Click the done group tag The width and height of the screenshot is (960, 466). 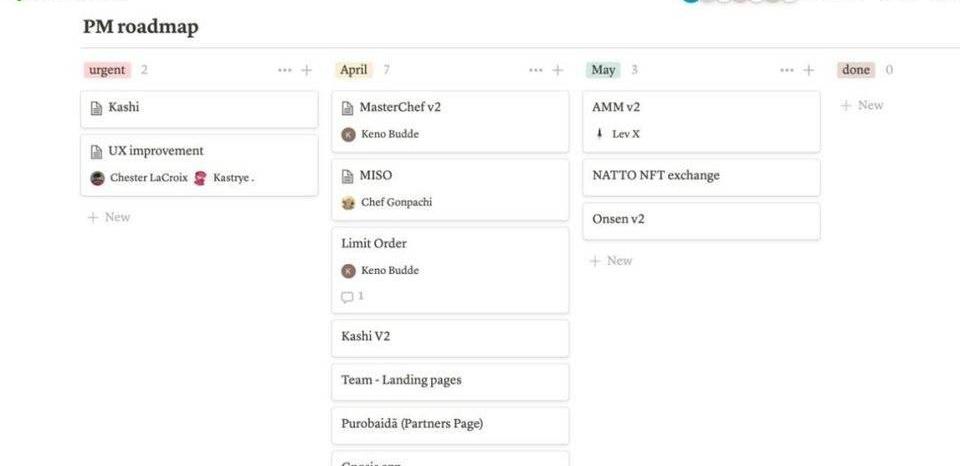pos(856,70)
